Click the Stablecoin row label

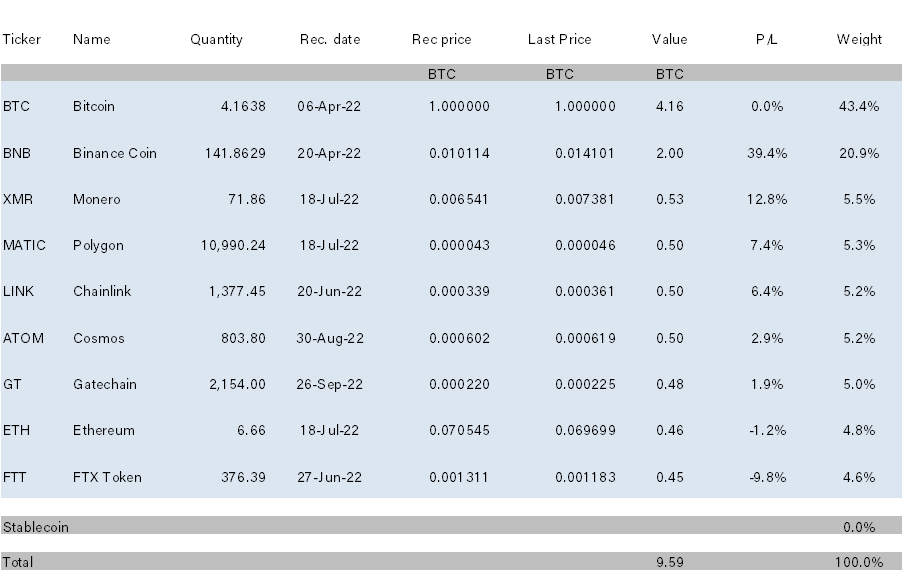click(36, 527)
